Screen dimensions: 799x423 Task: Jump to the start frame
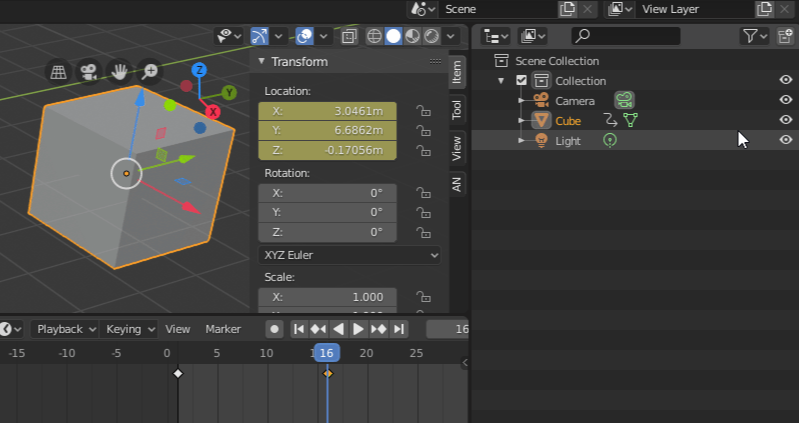(x=299, y=329)
